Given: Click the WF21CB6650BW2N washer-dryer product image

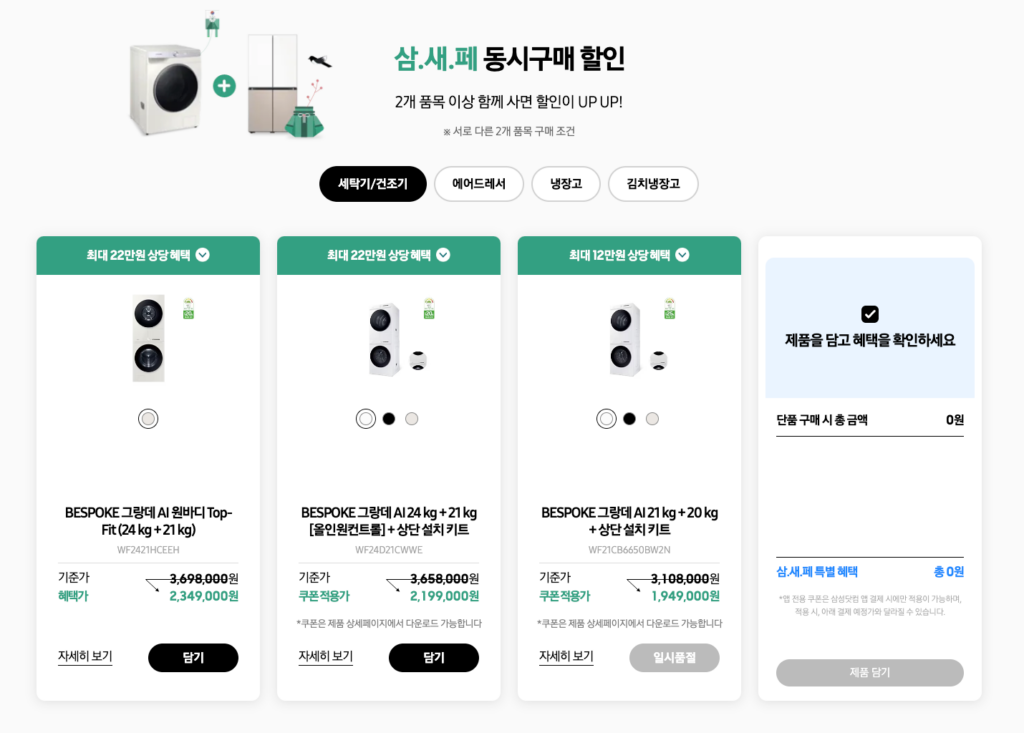Looking at the screenshot, I should pos(626,338).
